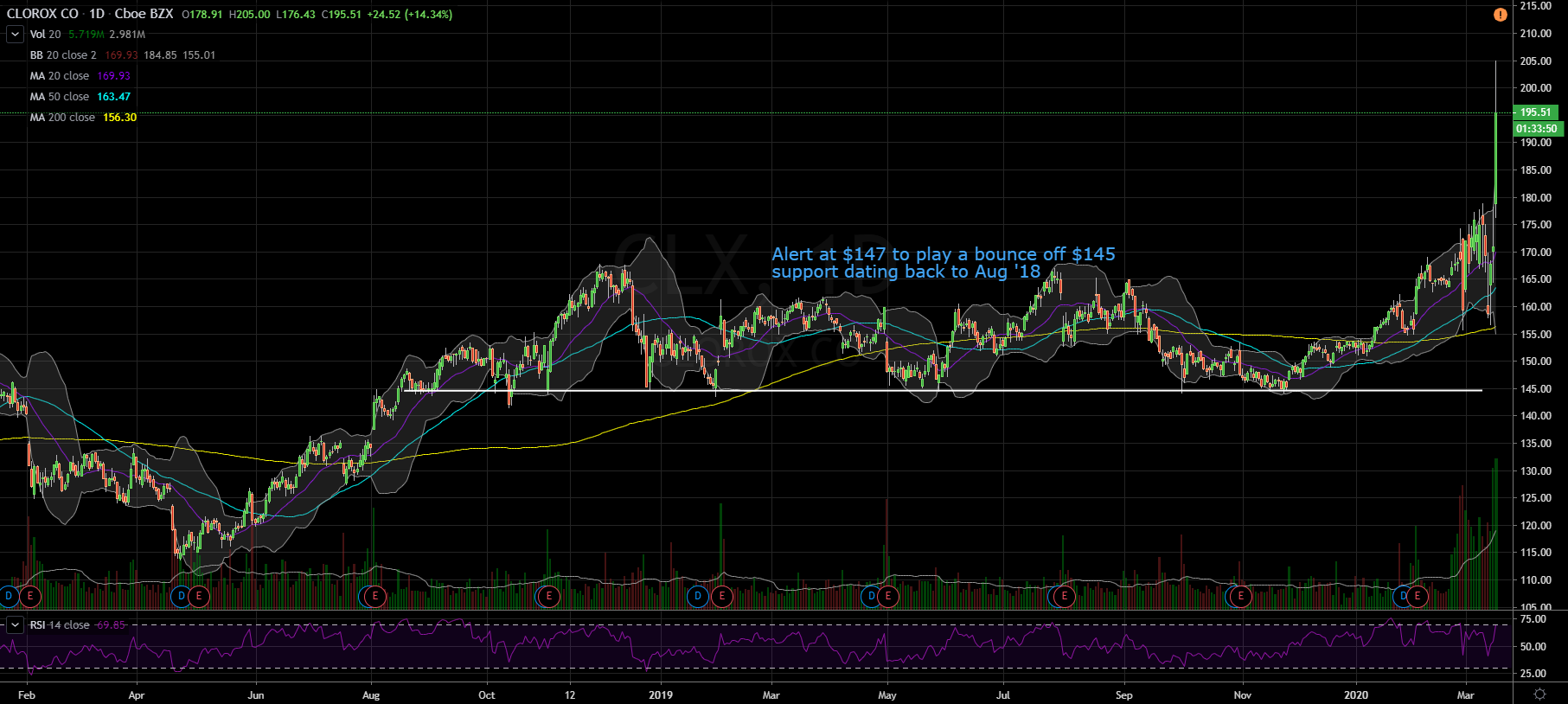Viewport: 1568px width, 704px height.
Task: Collapse the main chart indicator legend
Action: tap(15, 35)
